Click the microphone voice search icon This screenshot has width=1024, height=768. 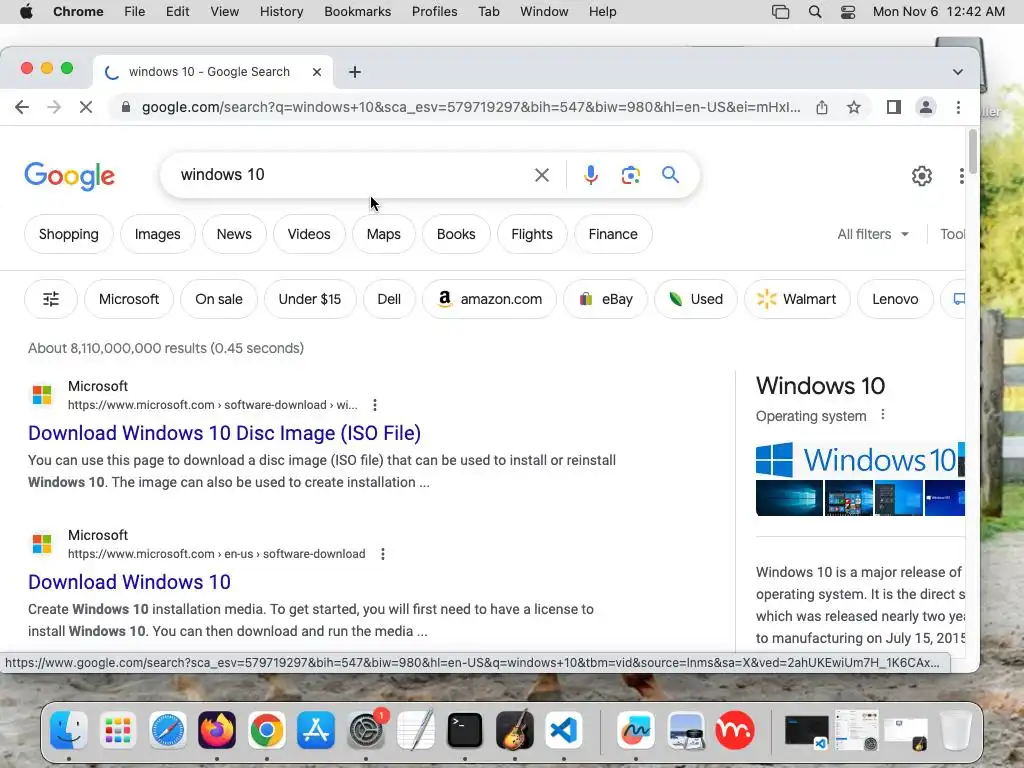[590, 175]
